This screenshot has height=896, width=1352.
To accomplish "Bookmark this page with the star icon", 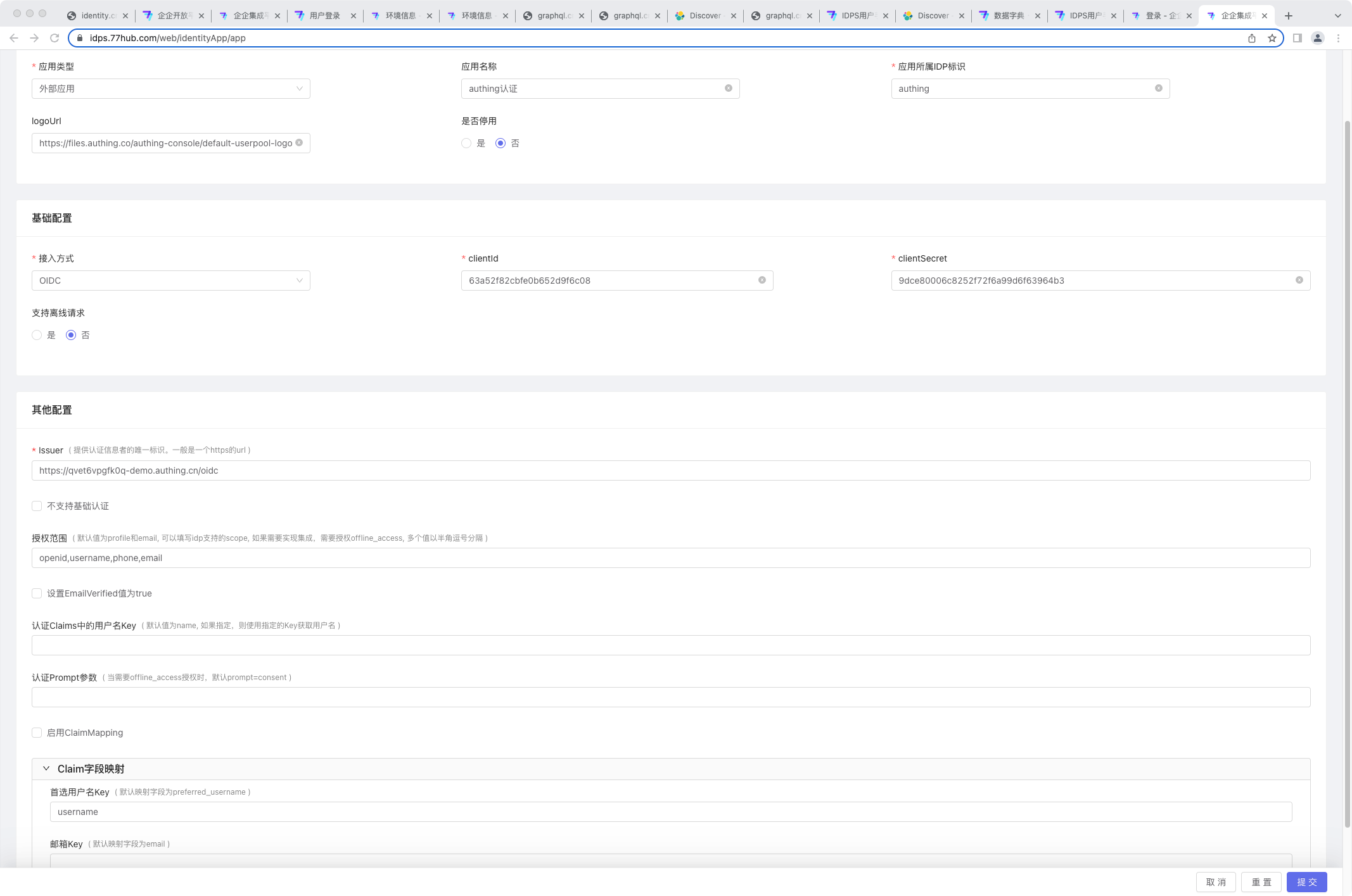I will (x=1272, y=38).
